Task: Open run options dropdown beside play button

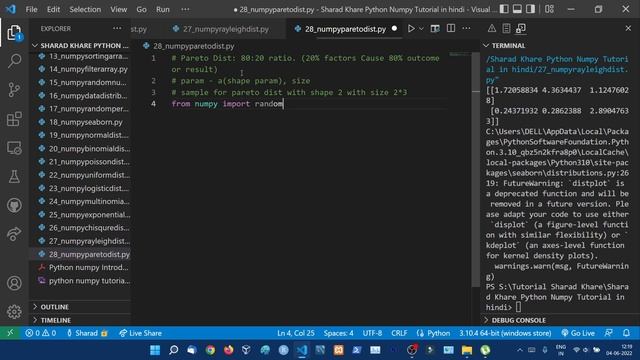Action: (x=422, y=29)
